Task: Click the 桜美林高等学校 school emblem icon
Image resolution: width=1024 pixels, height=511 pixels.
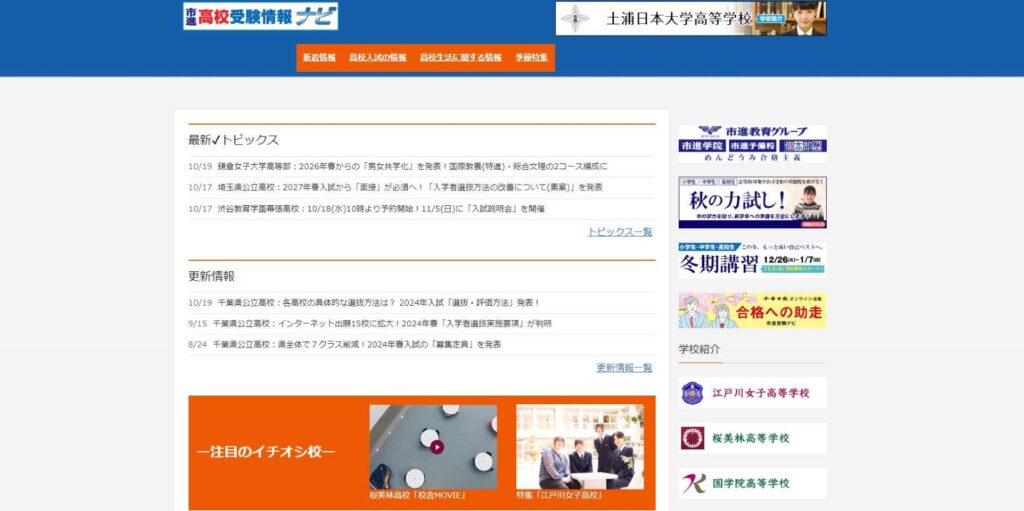Action: tap(692, 438)
